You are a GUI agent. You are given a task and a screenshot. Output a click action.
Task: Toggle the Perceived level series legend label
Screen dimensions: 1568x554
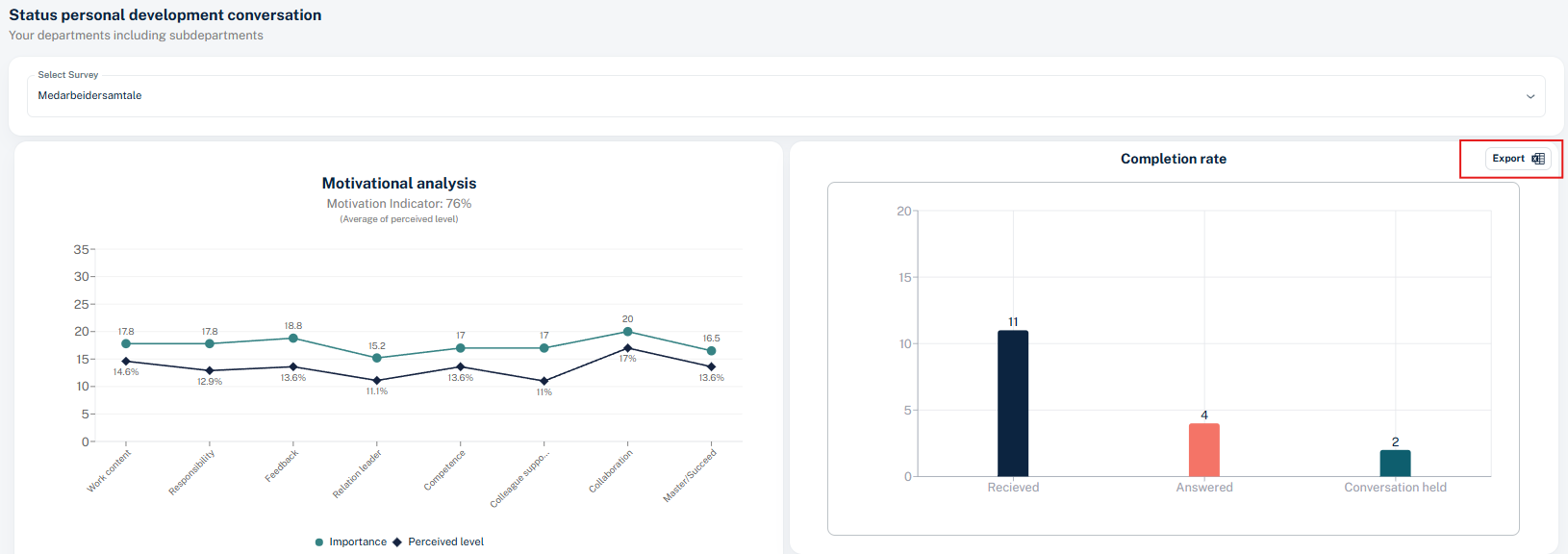coord(445,542)
